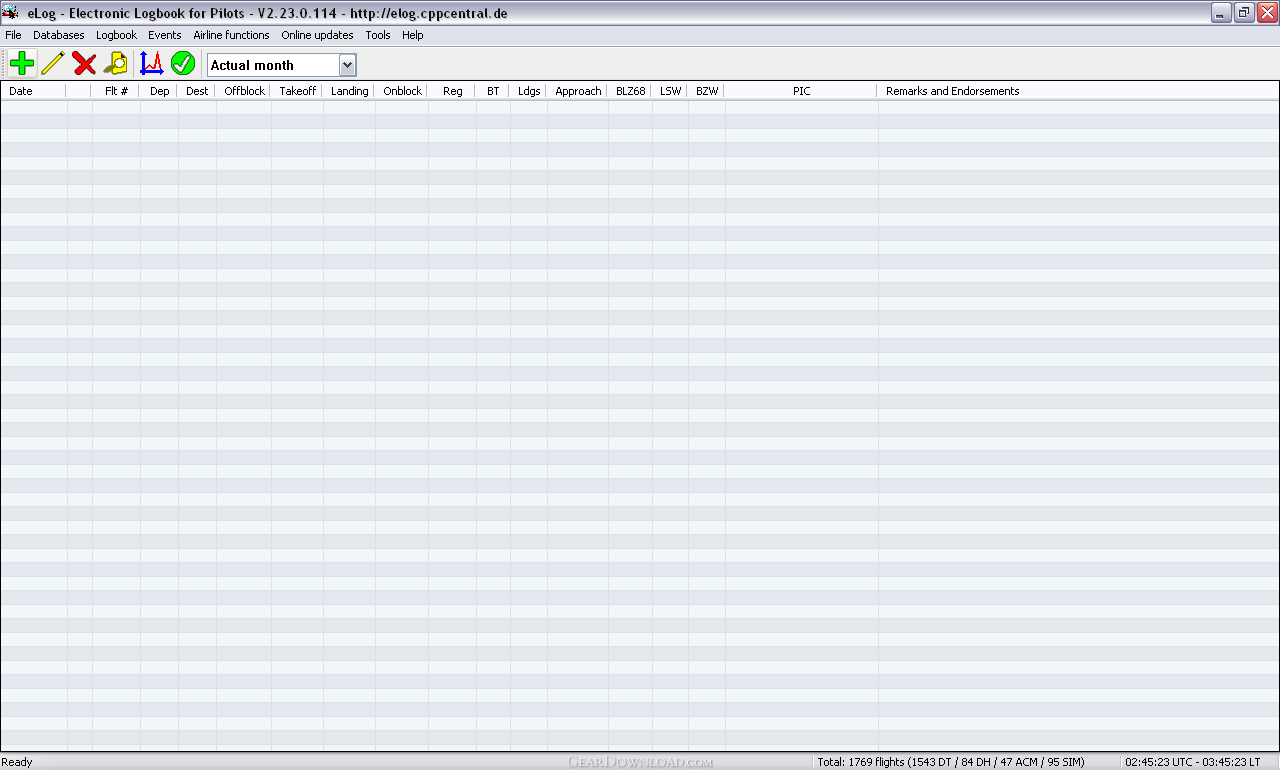The height and width of the screenshot is (770, 1280).
Task: Click the total flights status bar text
Action: (x=950, y=762)
